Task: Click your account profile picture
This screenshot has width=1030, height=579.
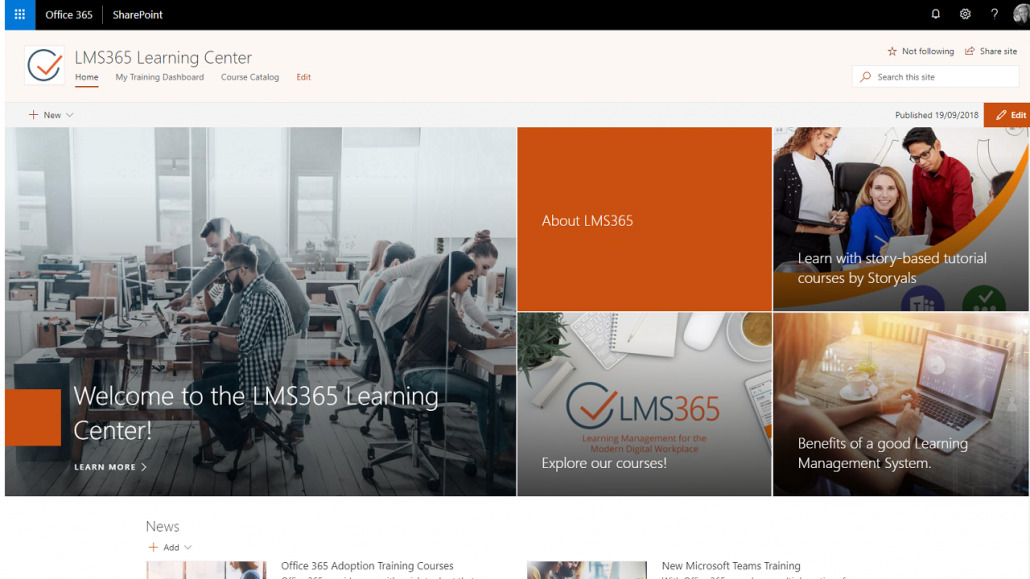Action: point(1020,13)
